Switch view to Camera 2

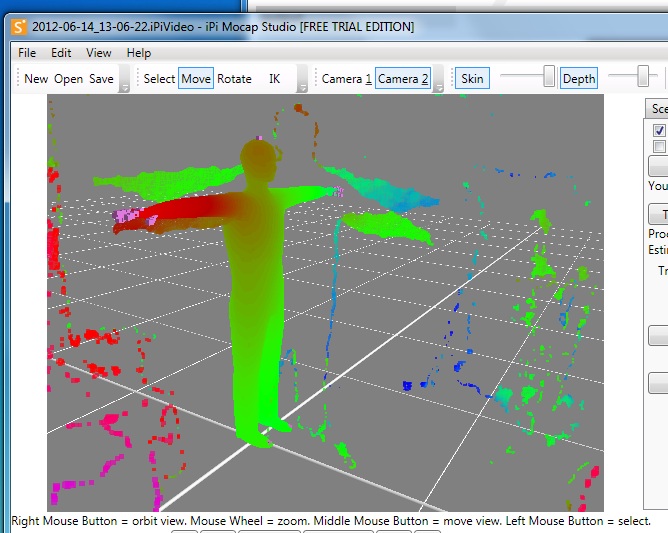pyautogui.click(x=403, y=78)
